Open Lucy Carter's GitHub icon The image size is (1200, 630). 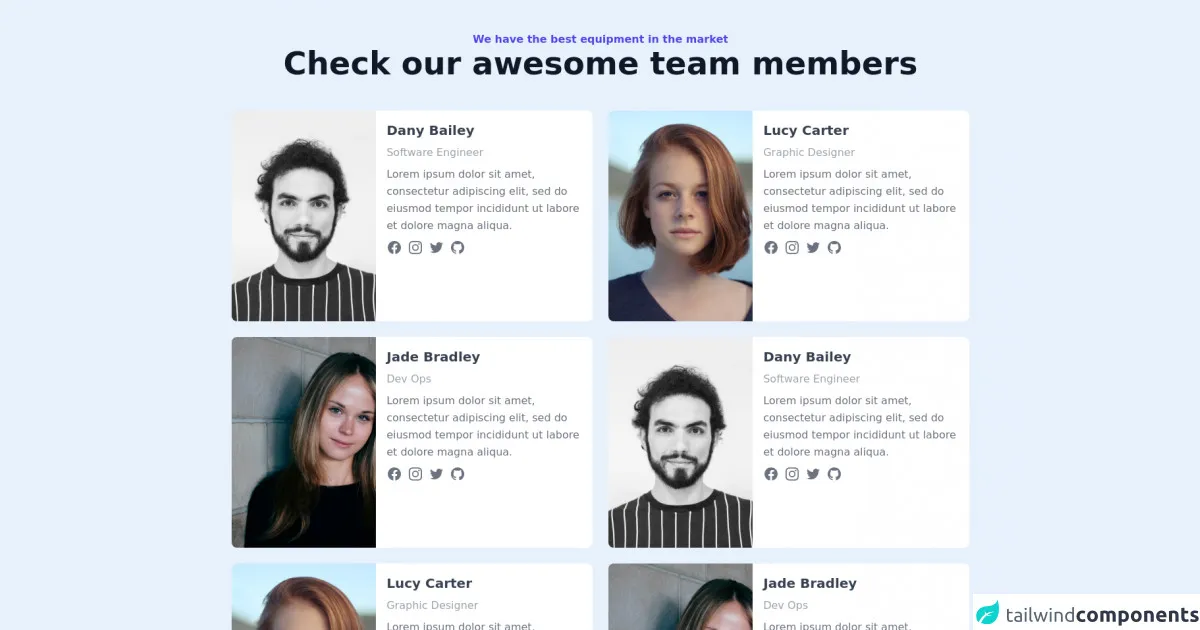pyautogui.click(x=834, y=248)
